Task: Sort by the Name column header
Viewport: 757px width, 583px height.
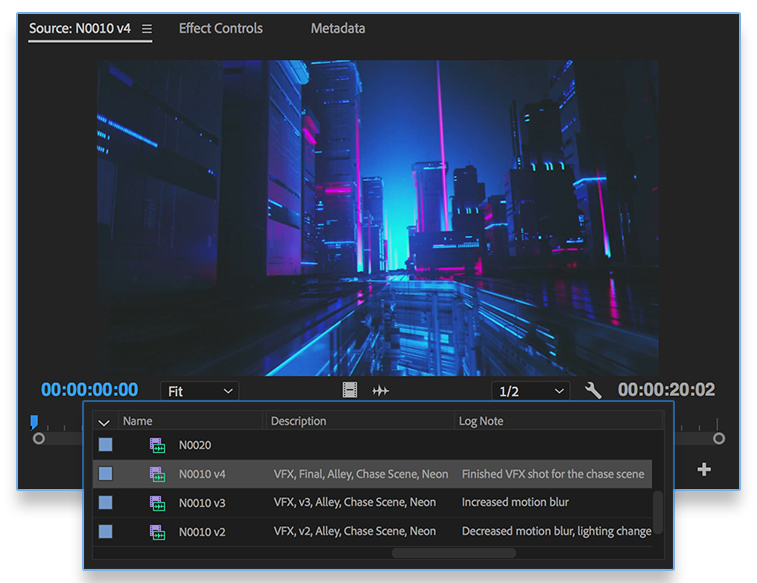Action: pos(138,421)
